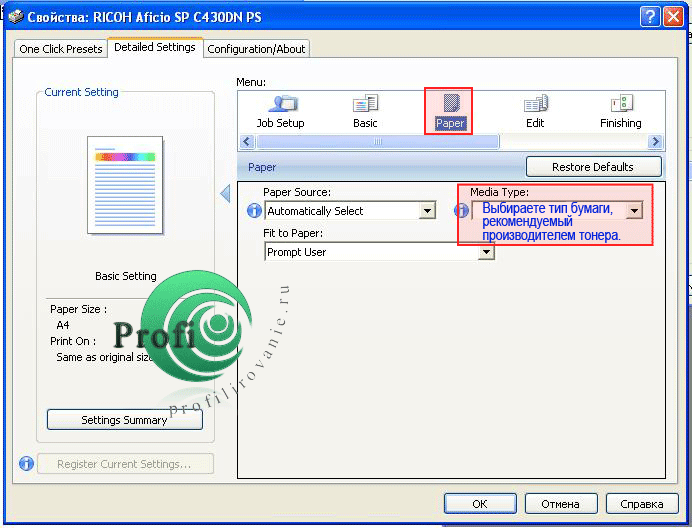Screen dimensions: 692x529
Task: Collapse panel with the blue left triangle
Action: [x=225, y=194]
